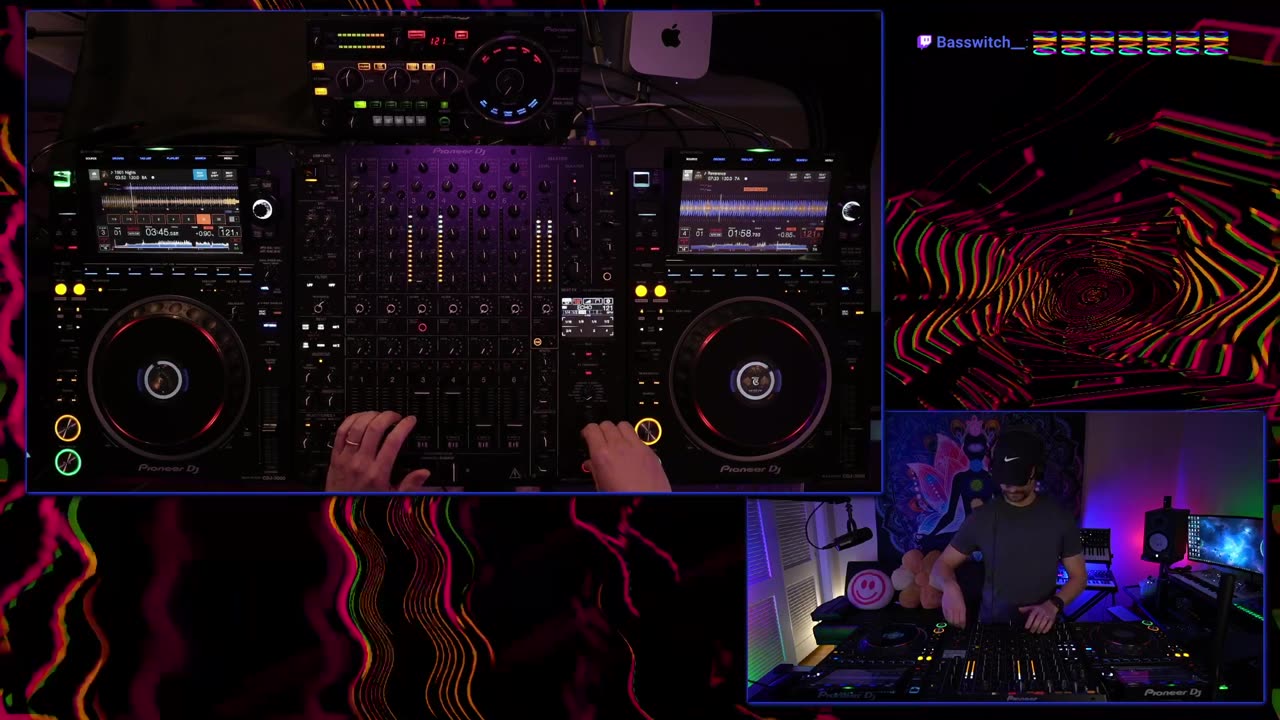Select the TAG LIST tab on right CDJ screen
The width and height of the screenshot is (1280, 720).
pos(747,159)
